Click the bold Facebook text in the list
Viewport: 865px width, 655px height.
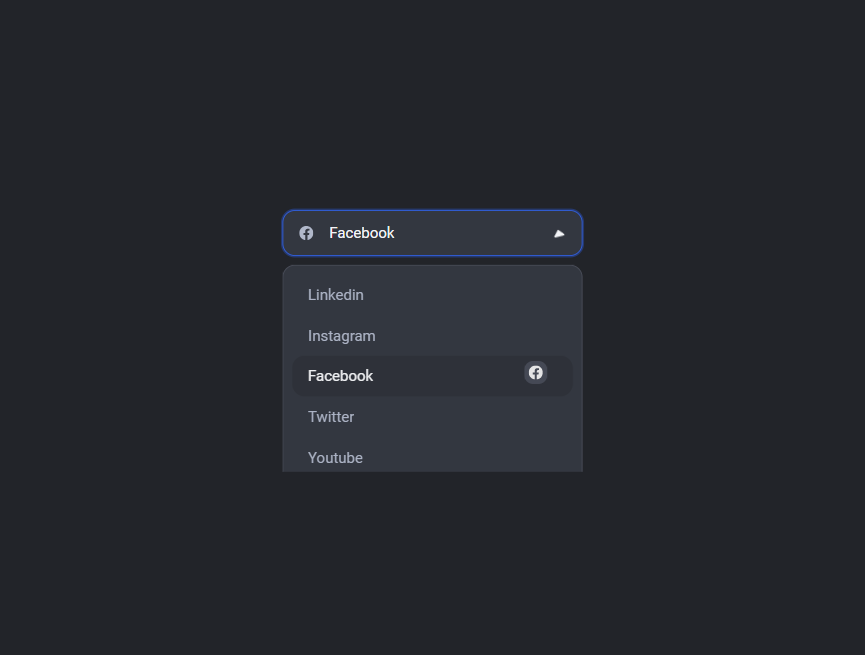tap(340, 376)
